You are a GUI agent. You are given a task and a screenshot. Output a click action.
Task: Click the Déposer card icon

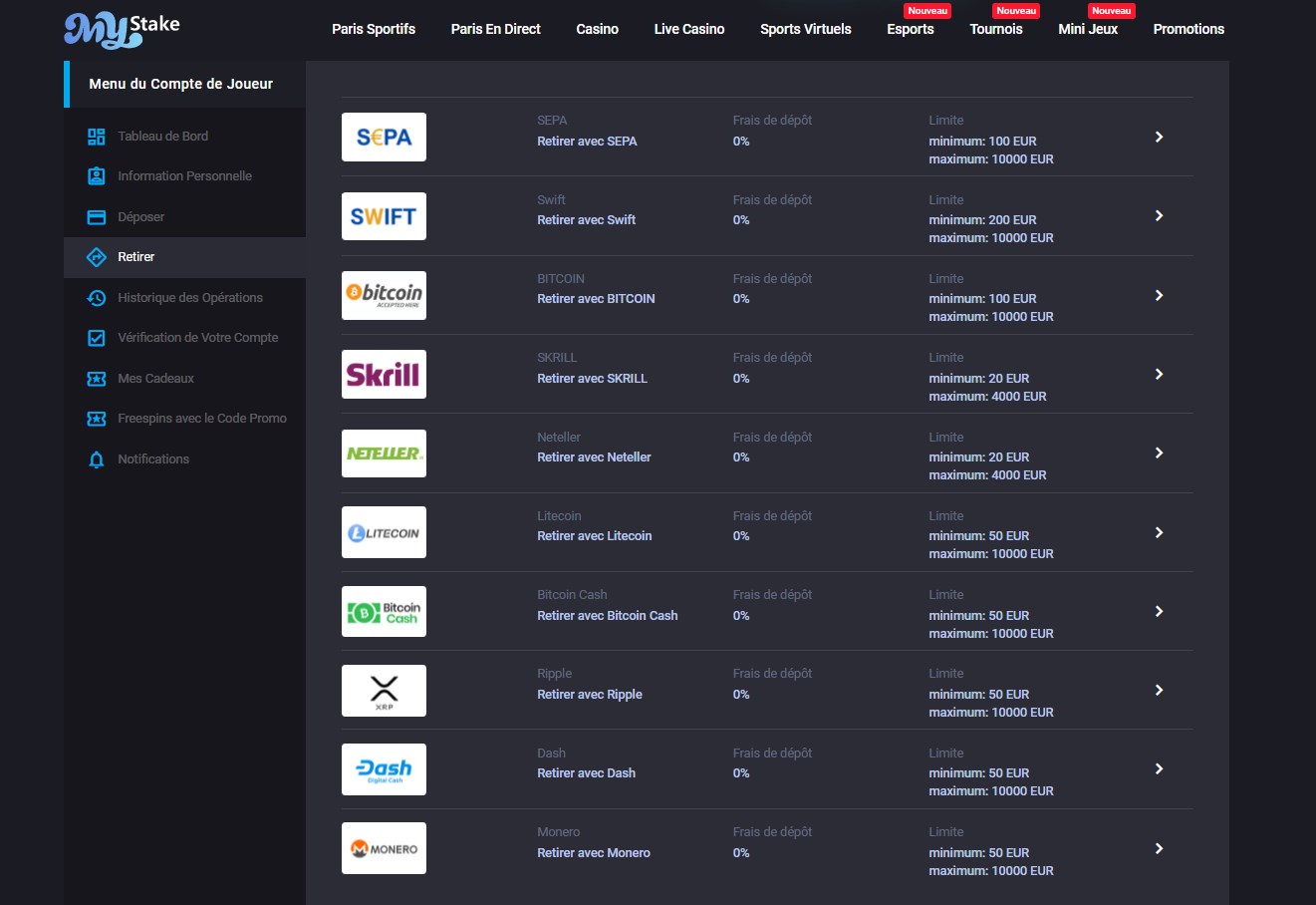pos(97,217)
